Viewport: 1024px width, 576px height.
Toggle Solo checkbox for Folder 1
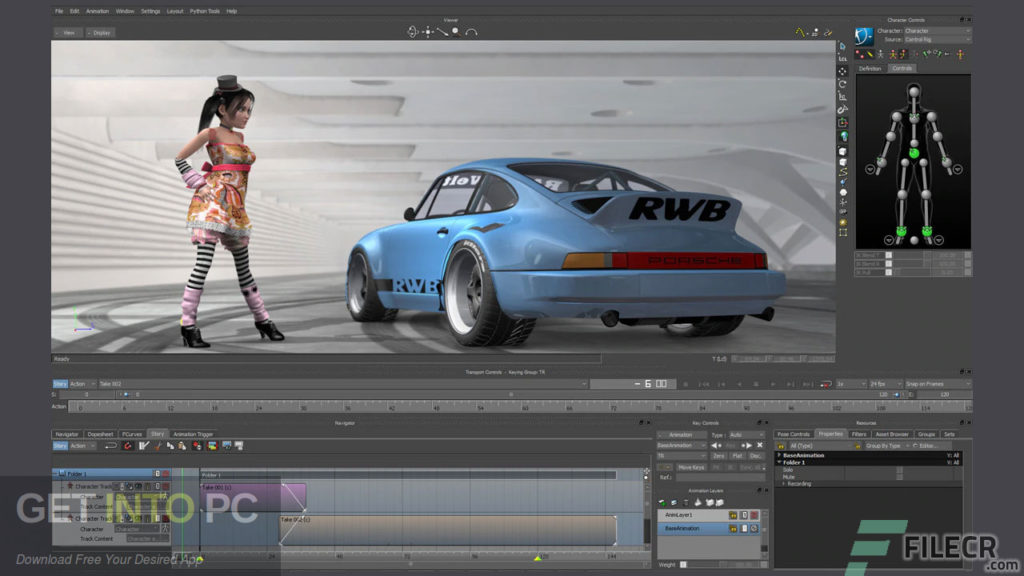899,470
